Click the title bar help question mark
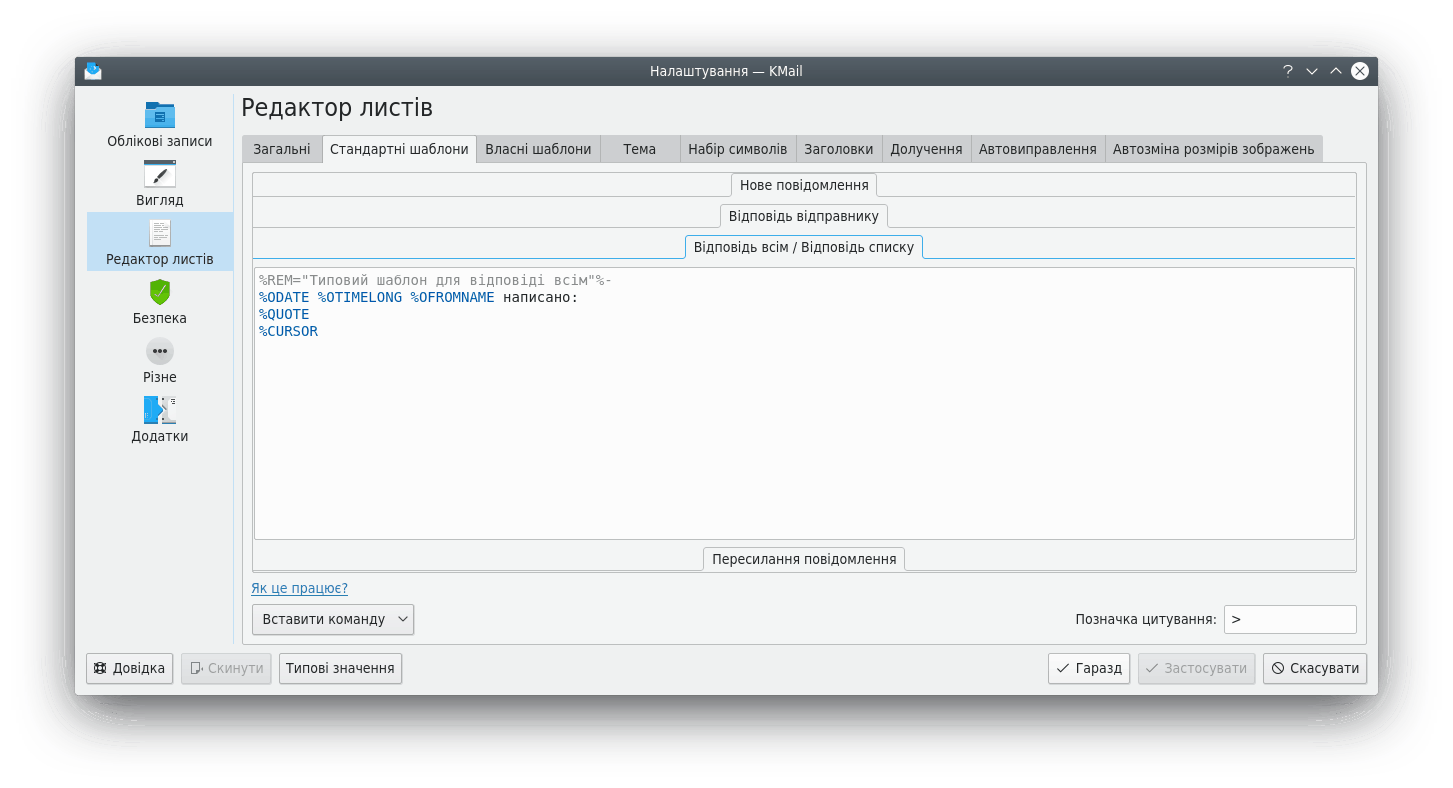The height and width of the screenshot is (788, 1453). (1288, 71)
